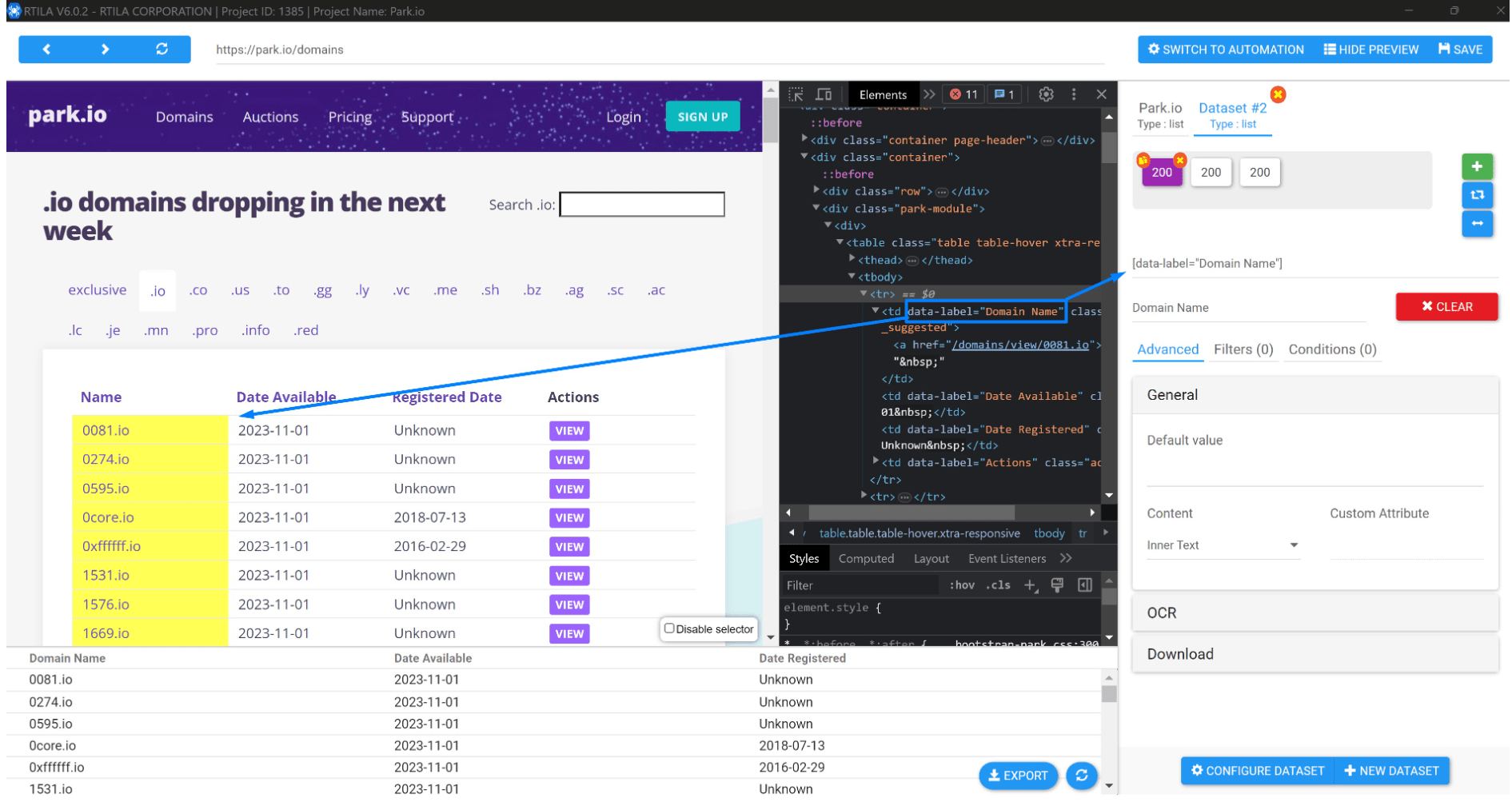Go back using the browser back arrow
The height and width of the screenshot is (802, 1512).
(x=46, y=50)
